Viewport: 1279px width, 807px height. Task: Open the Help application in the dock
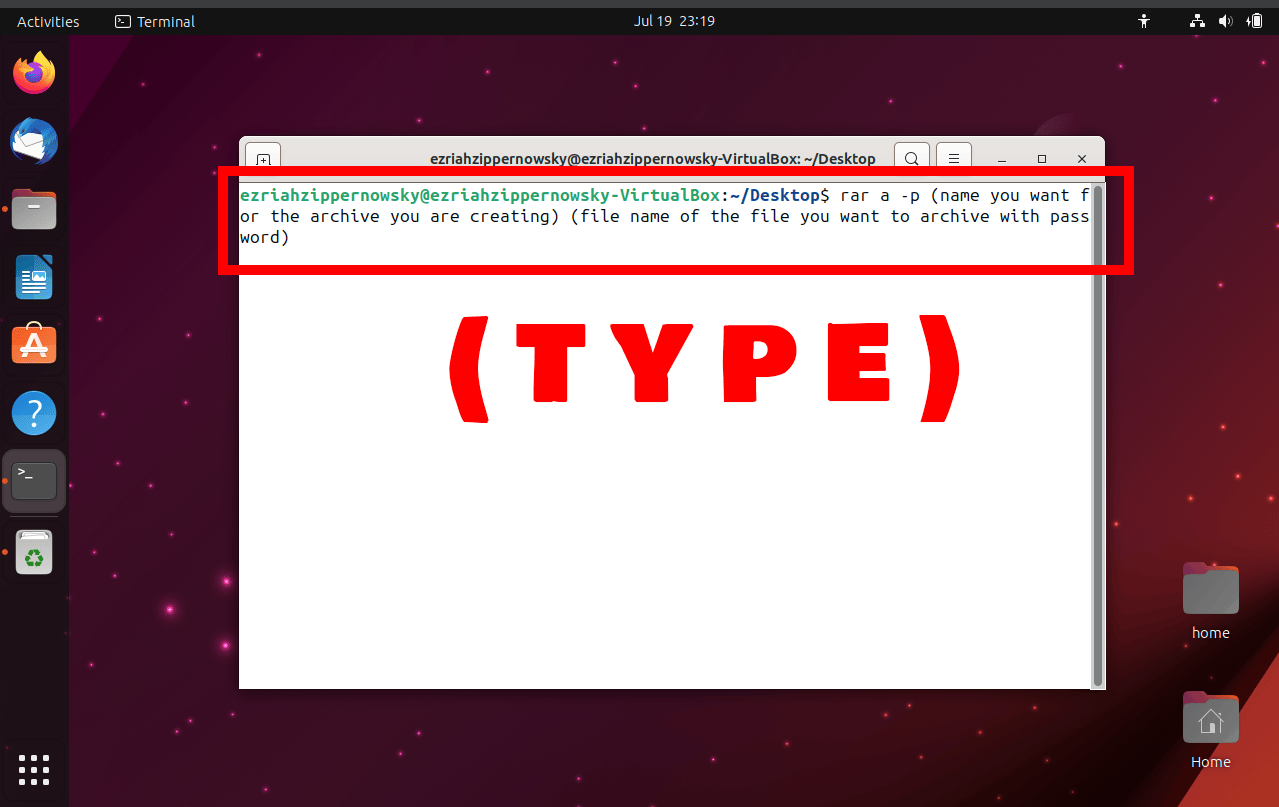[34, 412]
